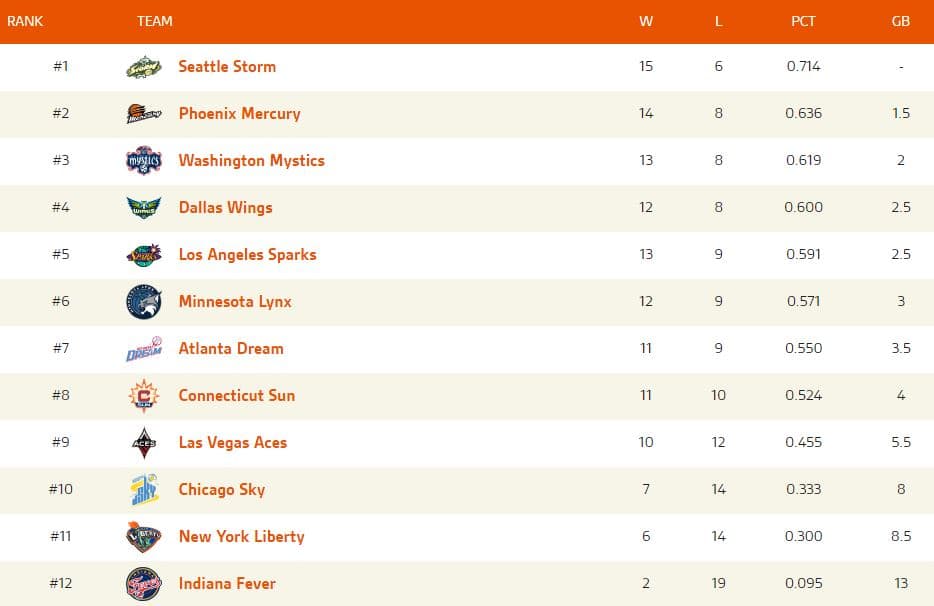Click the Dallas Wings team logo
The image size is (934, 606).
[144, 208]
